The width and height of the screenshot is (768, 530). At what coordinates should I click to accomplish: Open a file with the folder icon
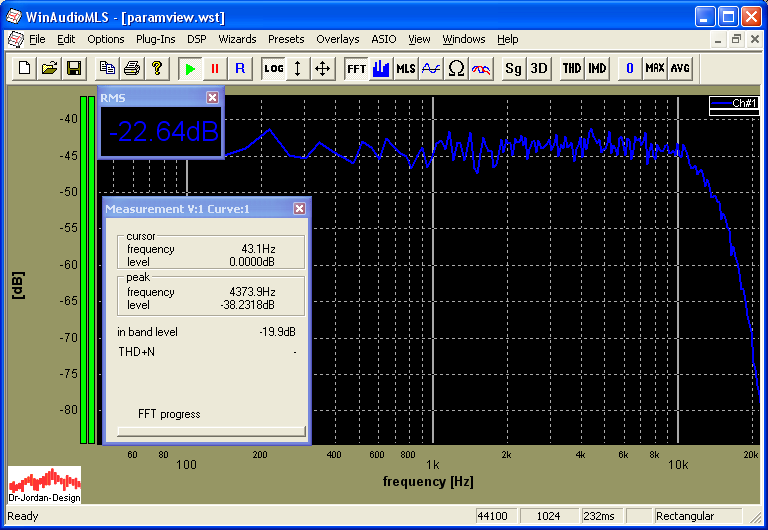click(49, 68)
